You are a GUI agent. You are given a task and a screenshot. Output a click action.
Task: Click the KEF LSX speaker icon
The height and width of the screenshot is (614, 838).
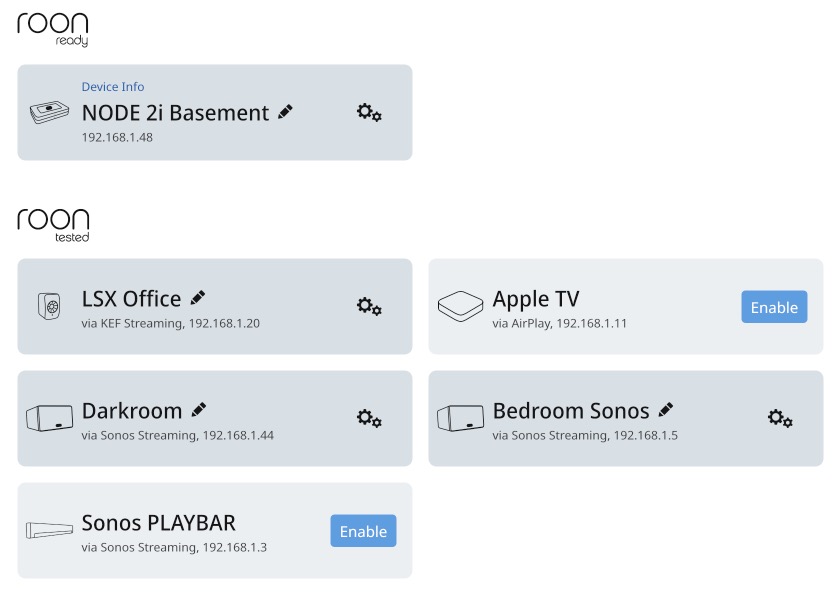(x=50, y=307)
